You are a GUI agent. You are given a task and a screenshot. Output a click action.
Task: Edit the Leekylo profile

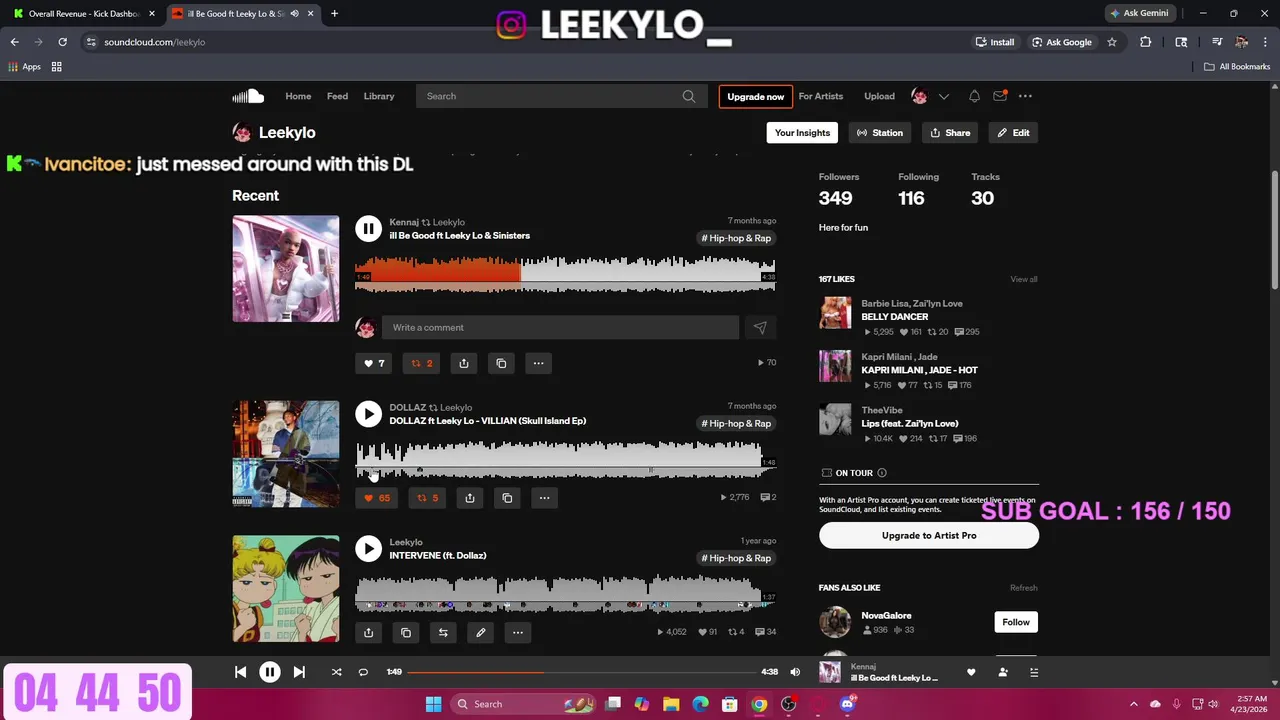[x=1013, y=132]
